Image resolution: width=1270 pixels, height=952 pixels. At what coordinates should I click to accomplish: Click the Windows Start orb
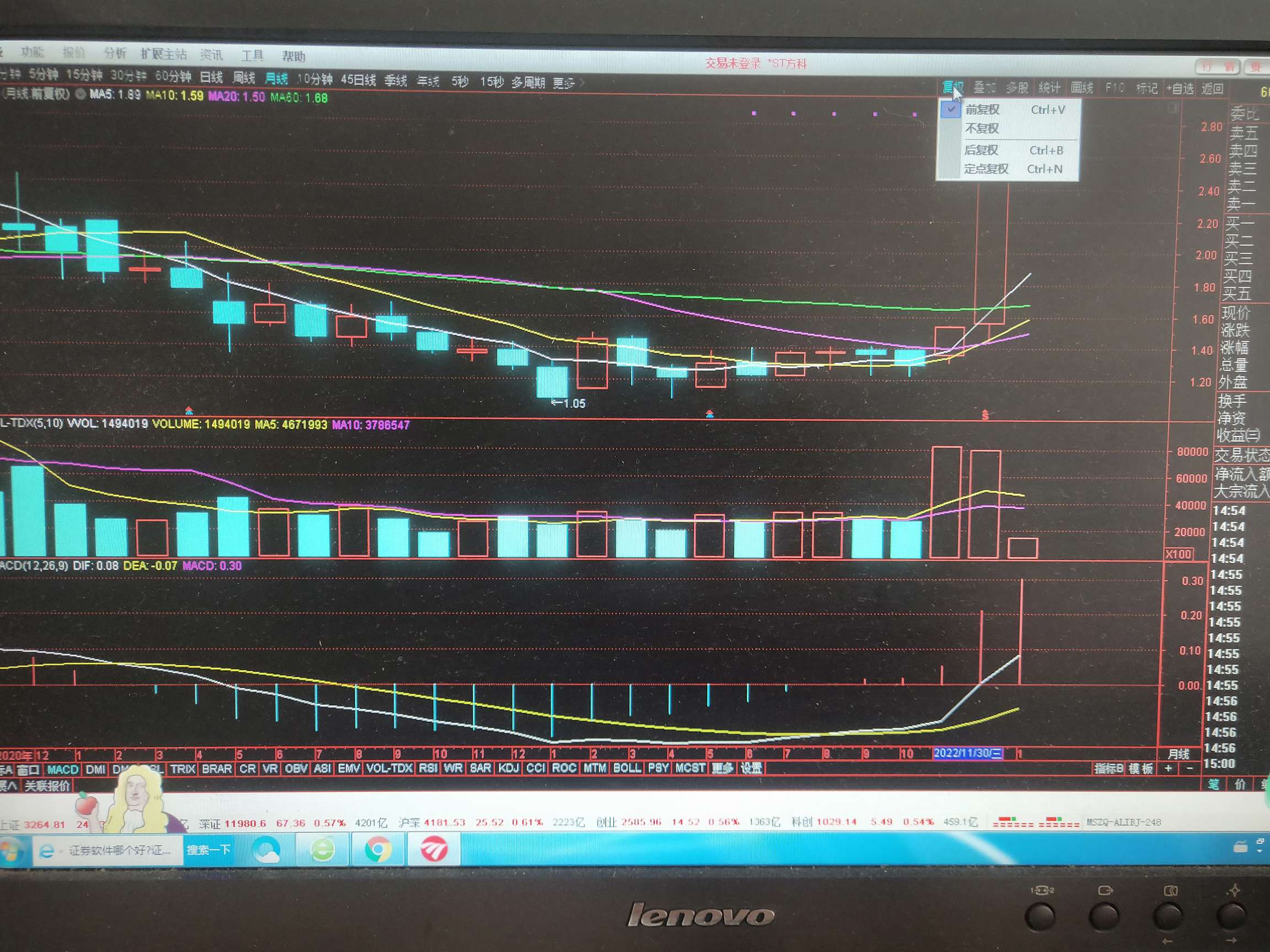click(10, 850)
